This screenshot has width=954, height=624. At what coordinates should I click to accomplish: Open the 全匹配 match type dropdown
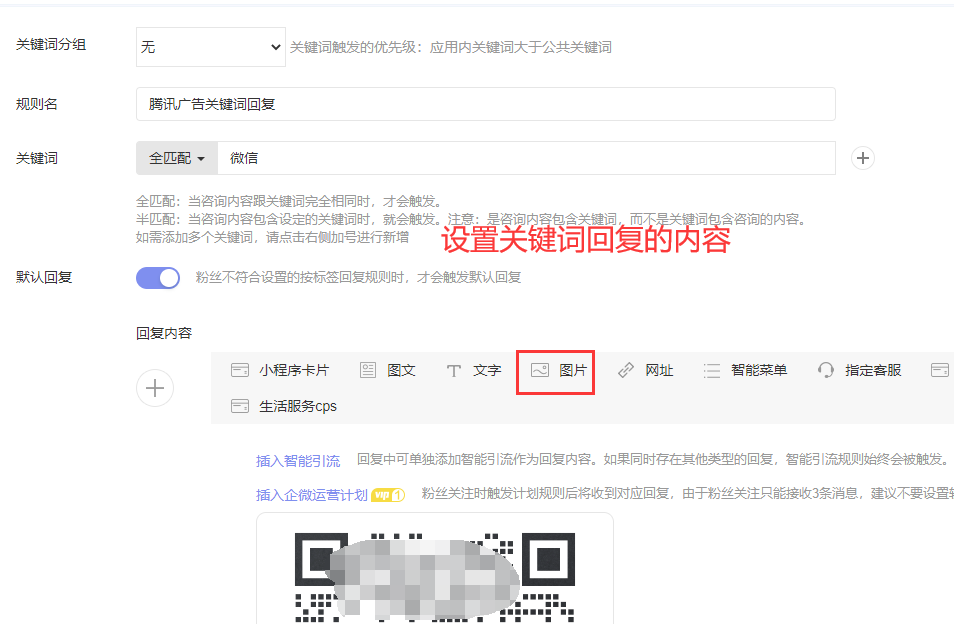[176, 158]
